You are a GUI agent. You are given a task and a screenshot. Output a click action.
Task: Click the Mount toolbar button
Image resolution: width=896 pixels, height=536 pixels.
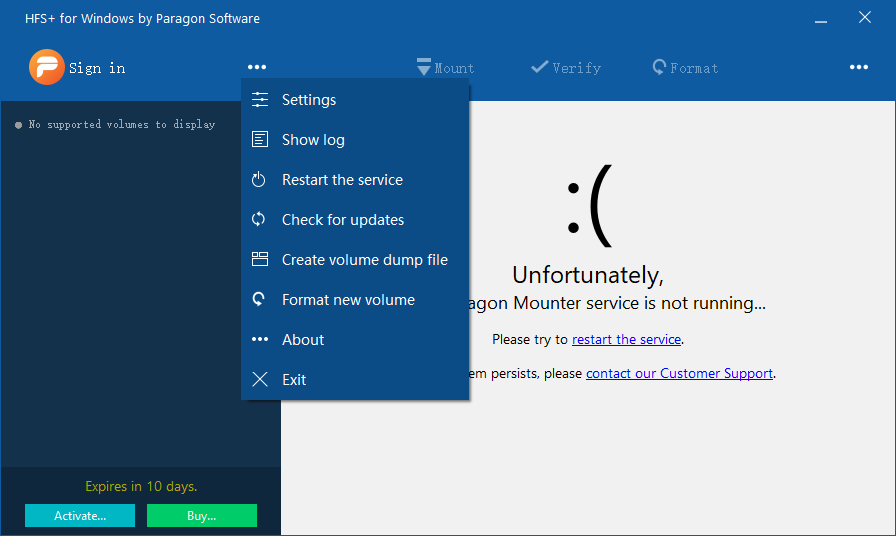[x=446, y=68]
